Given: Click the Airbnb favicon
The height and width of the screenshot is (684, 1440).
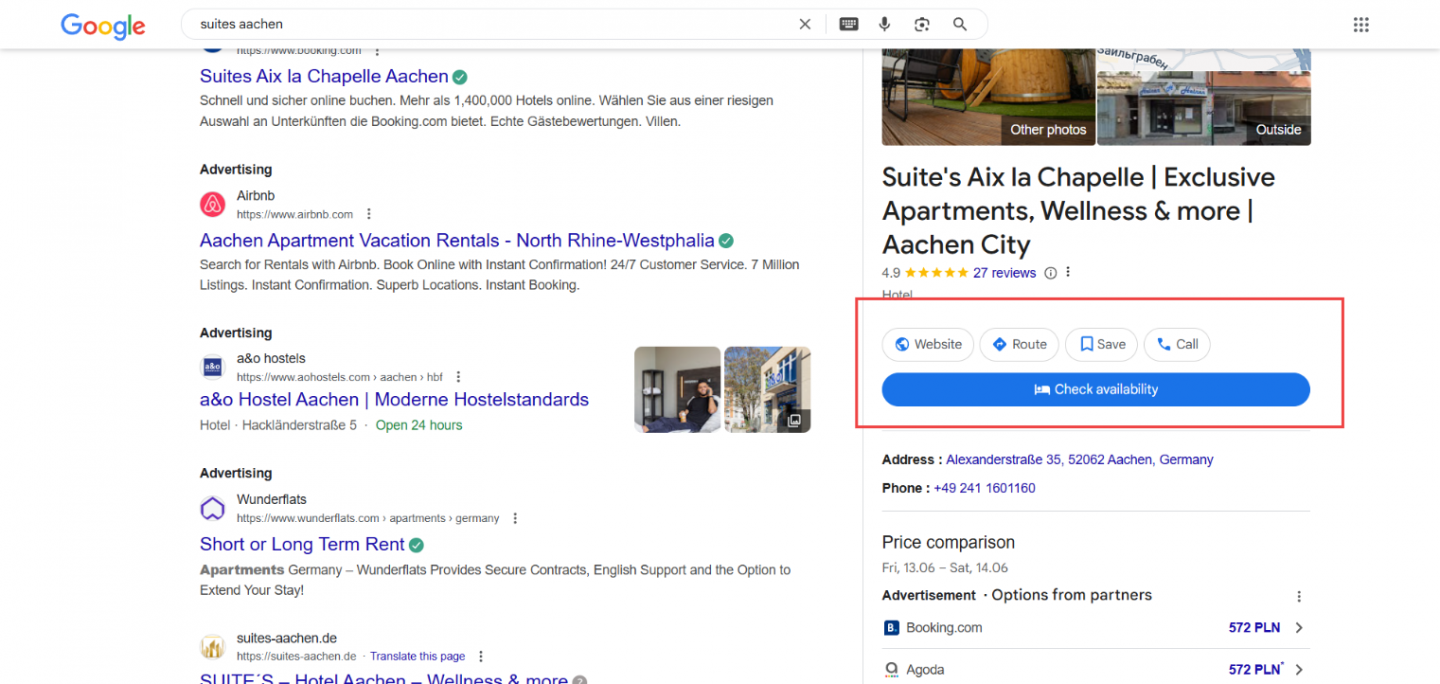Looking at the screenshot, I should click(x=213, y=205).
